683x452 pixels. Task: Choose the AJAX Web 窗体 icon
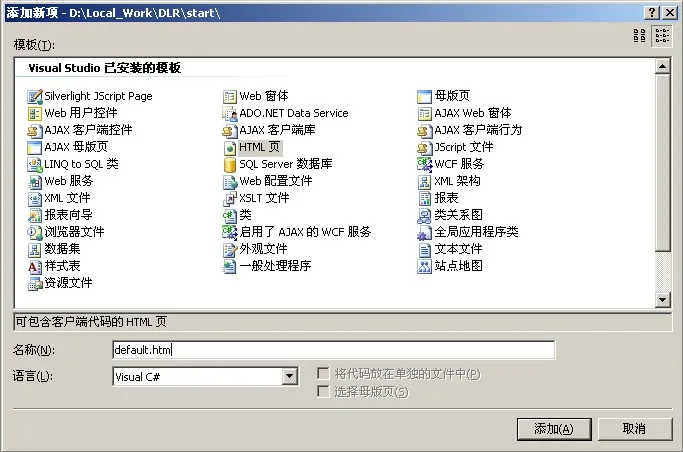pos(424,113)
